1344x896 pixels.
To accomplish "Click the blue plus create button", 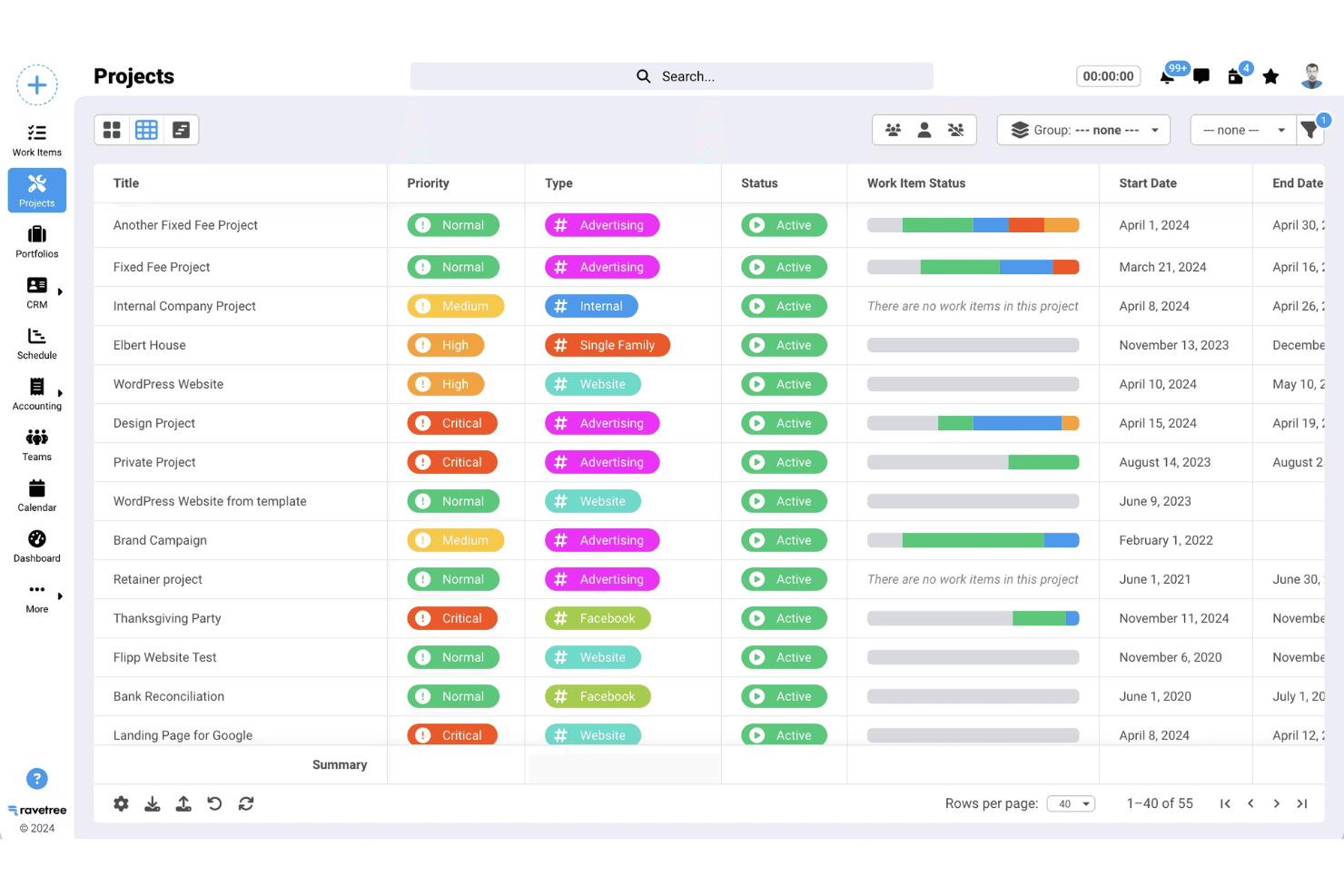I will pyautogui.click(x=37, y=85).
